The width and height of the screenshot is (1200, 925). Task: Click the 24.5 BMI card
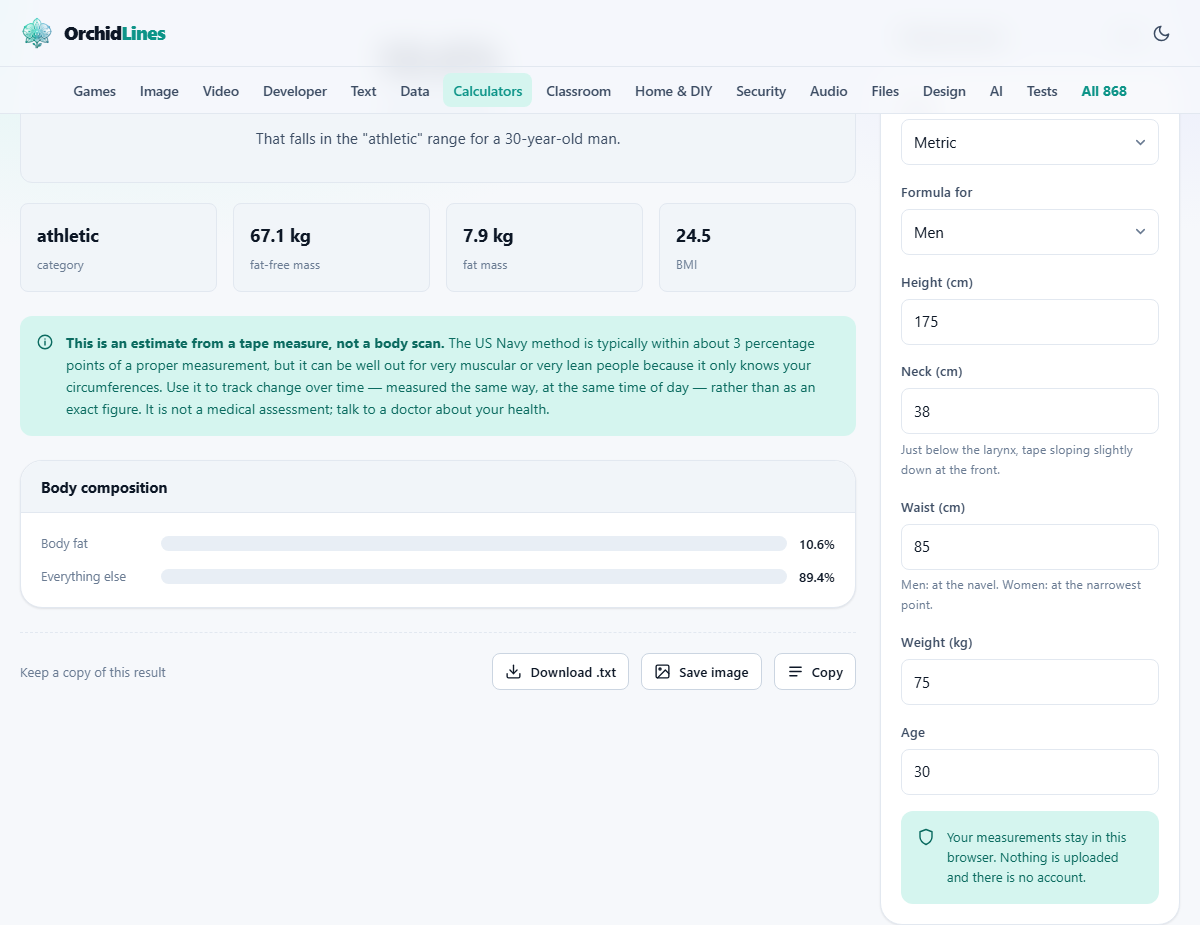click(757, 248)
